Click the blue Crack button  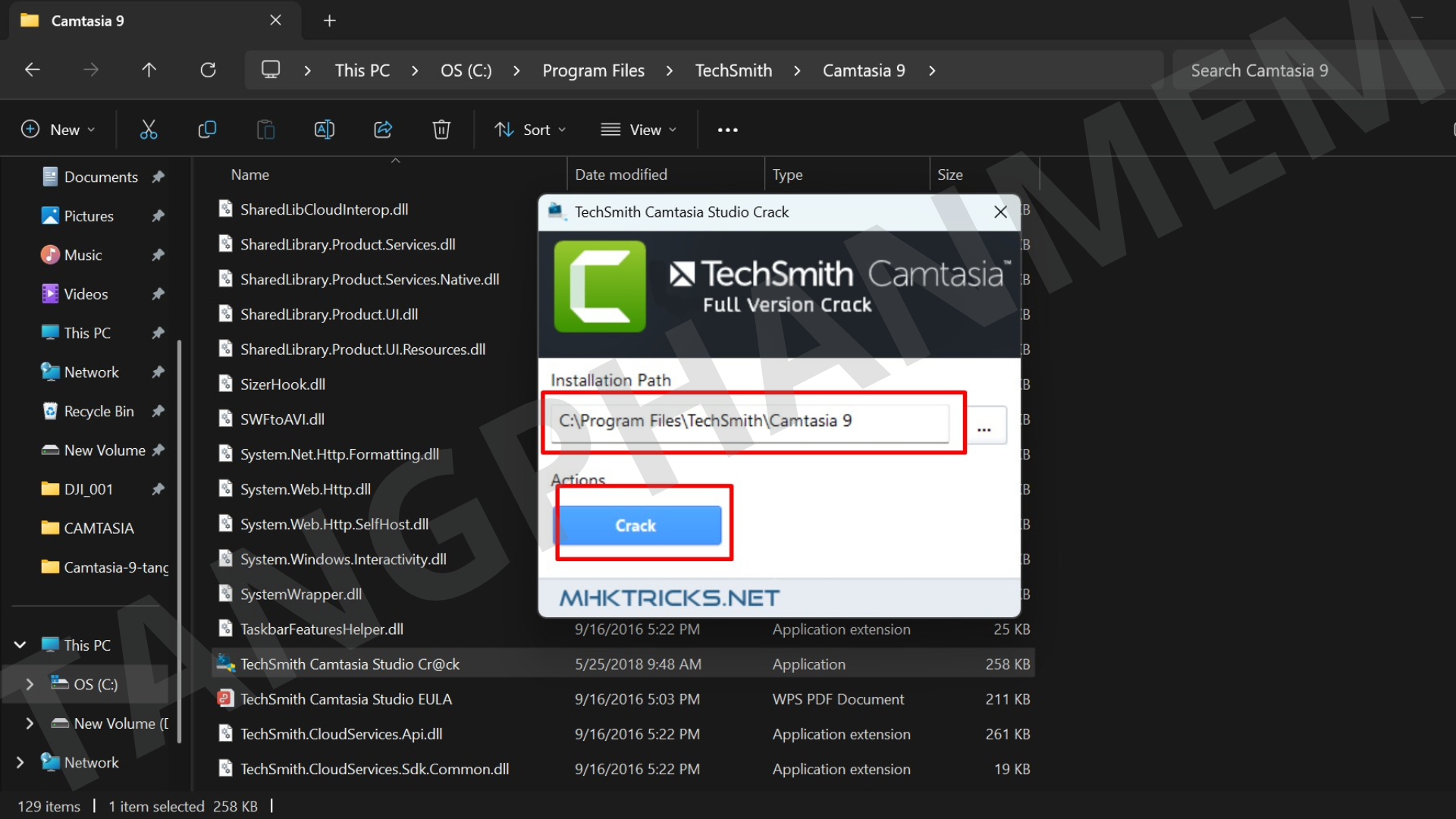point(638,526)
